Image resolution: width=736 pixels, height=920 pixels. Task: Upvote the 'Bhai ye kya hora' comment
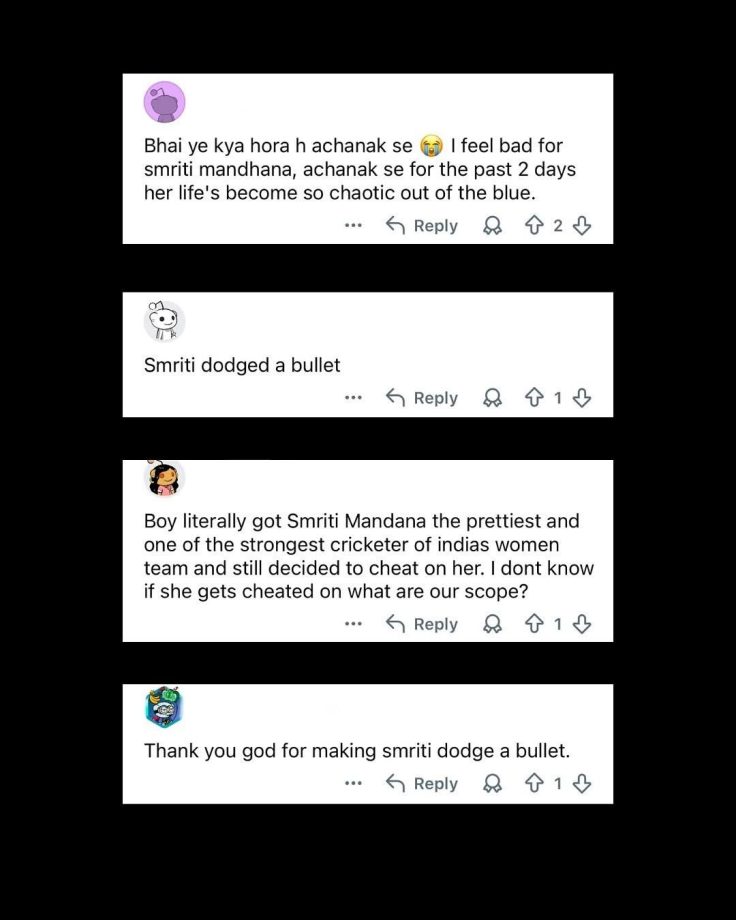(x=534, y=226)
